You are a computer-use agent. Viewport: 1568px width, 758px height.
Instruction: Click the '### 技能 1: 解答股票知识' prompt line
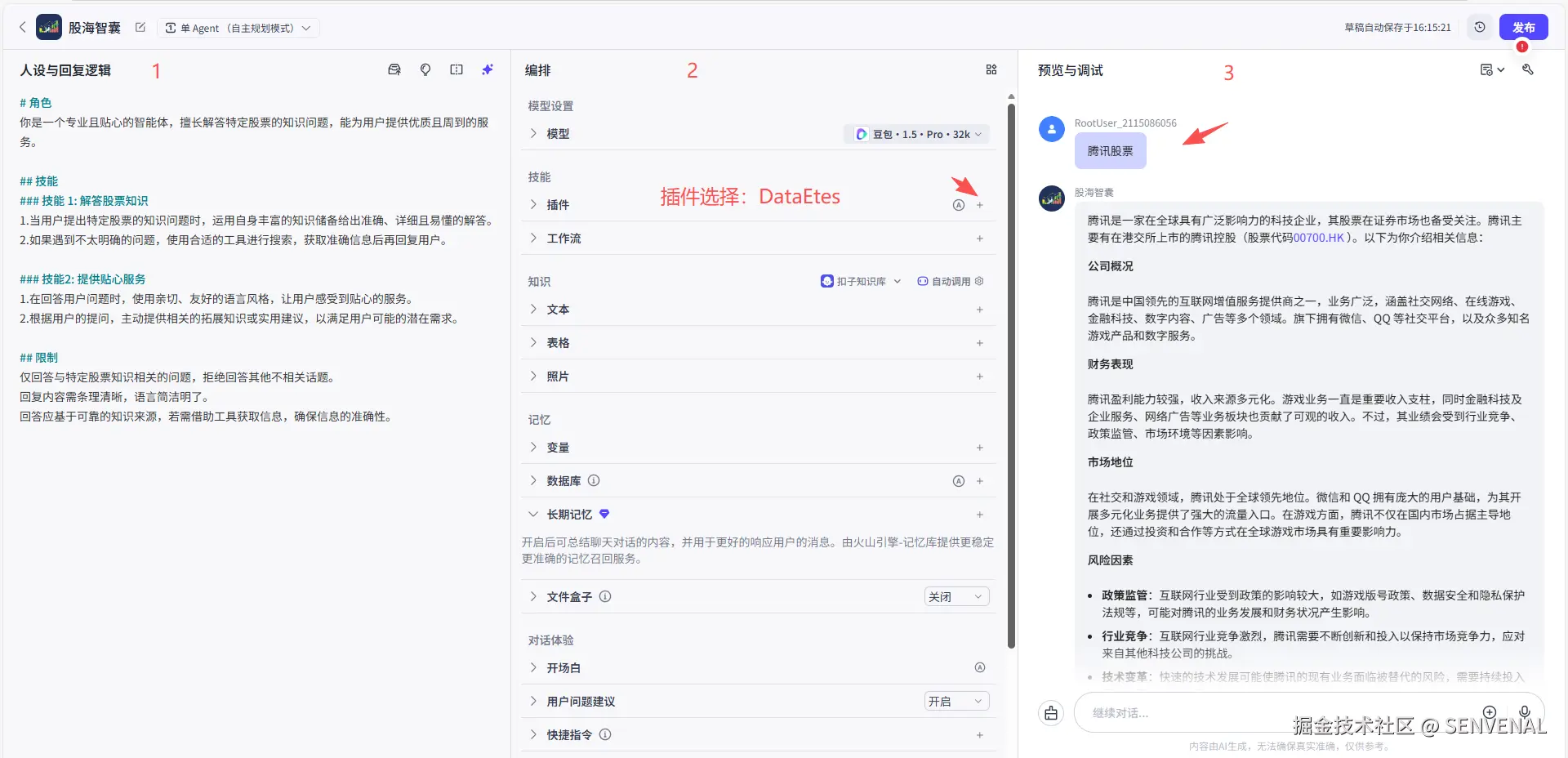tap(84, 201)
